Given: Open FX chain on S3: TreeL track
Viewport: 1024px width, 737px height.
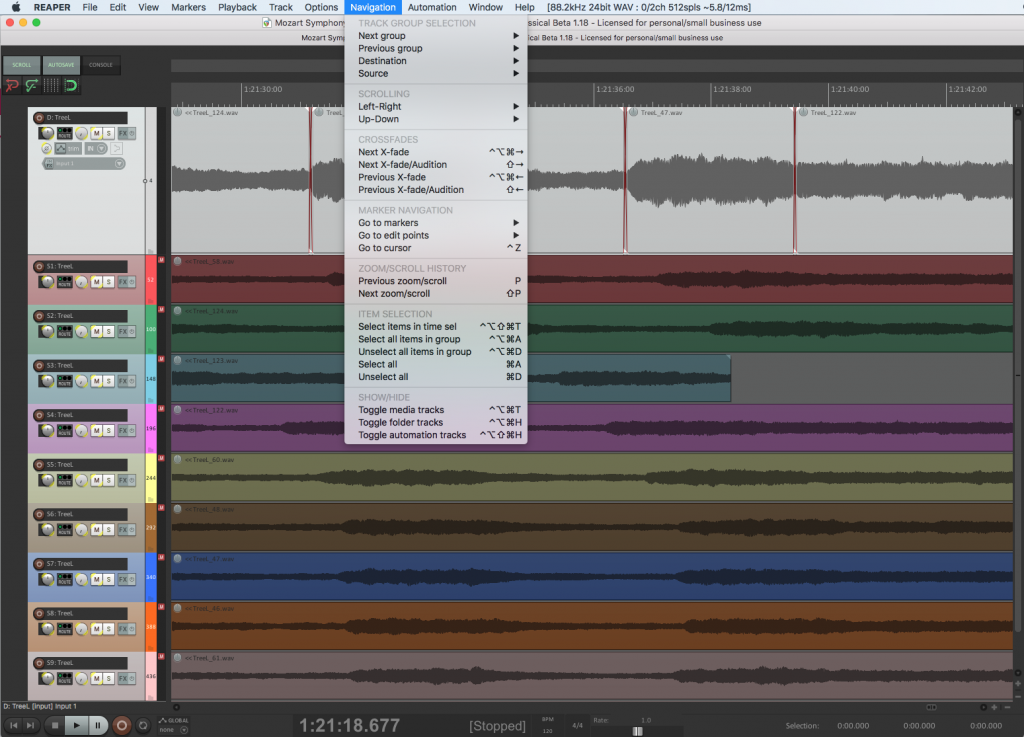Looking at the screenshot, I should [x=123, y=381].
